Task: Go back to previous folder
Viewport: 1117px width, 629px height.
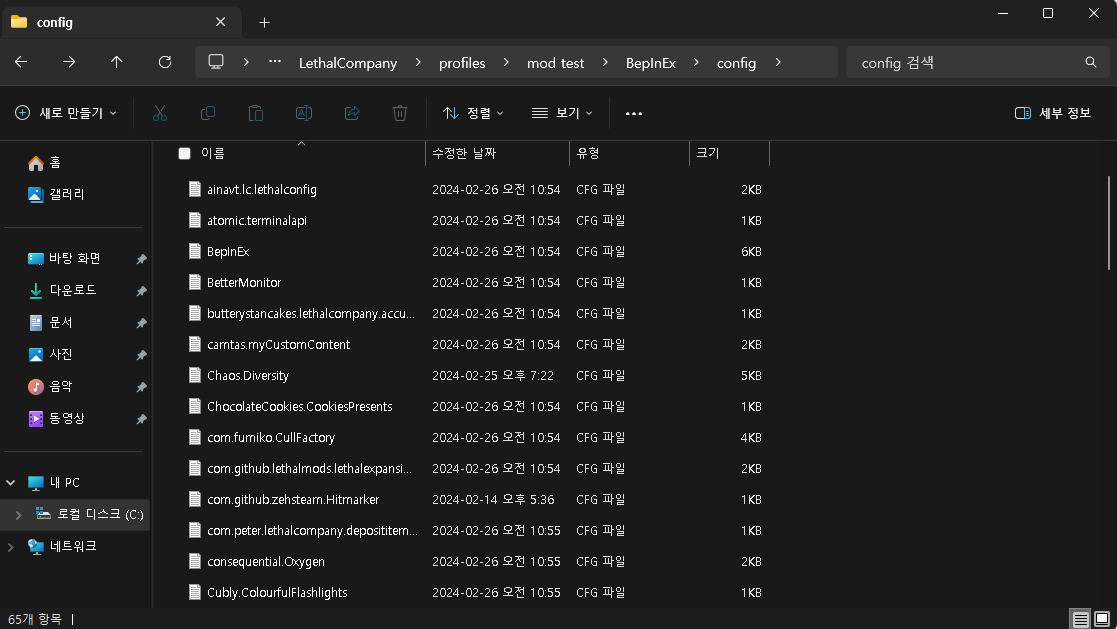Action: click(x=21, y=63)
